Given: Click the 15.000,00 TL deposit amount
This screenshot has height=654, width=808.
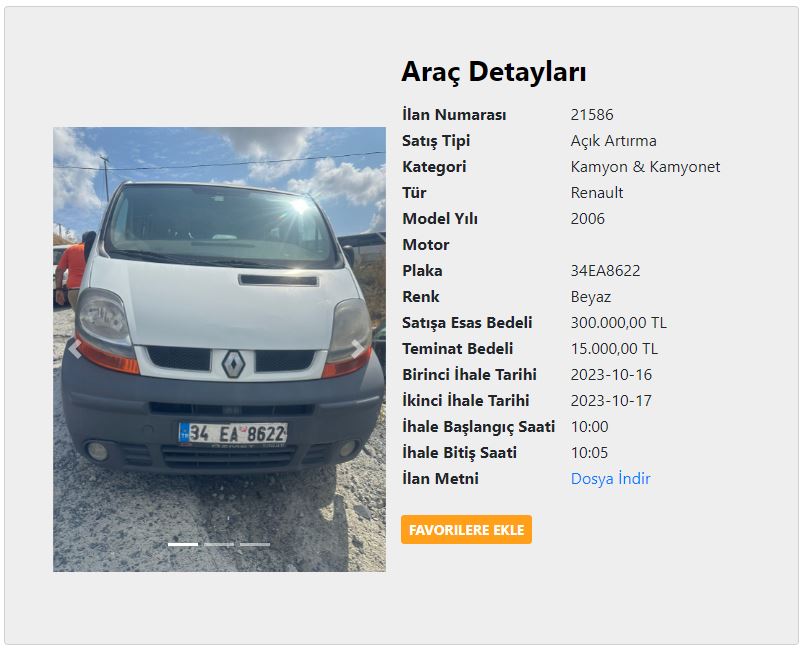Looking at the screenshot, I should [614, 349].
